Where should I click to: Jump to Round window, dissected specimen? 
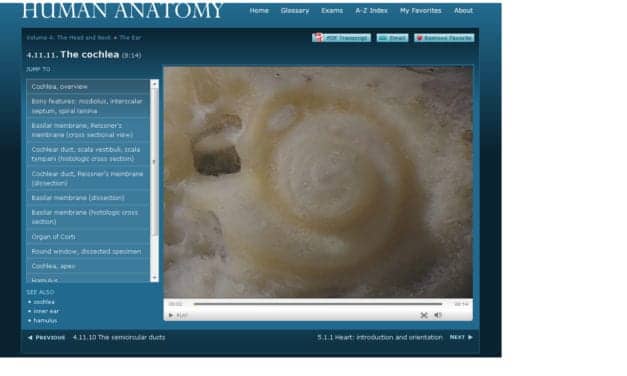[x=88, y=251]
